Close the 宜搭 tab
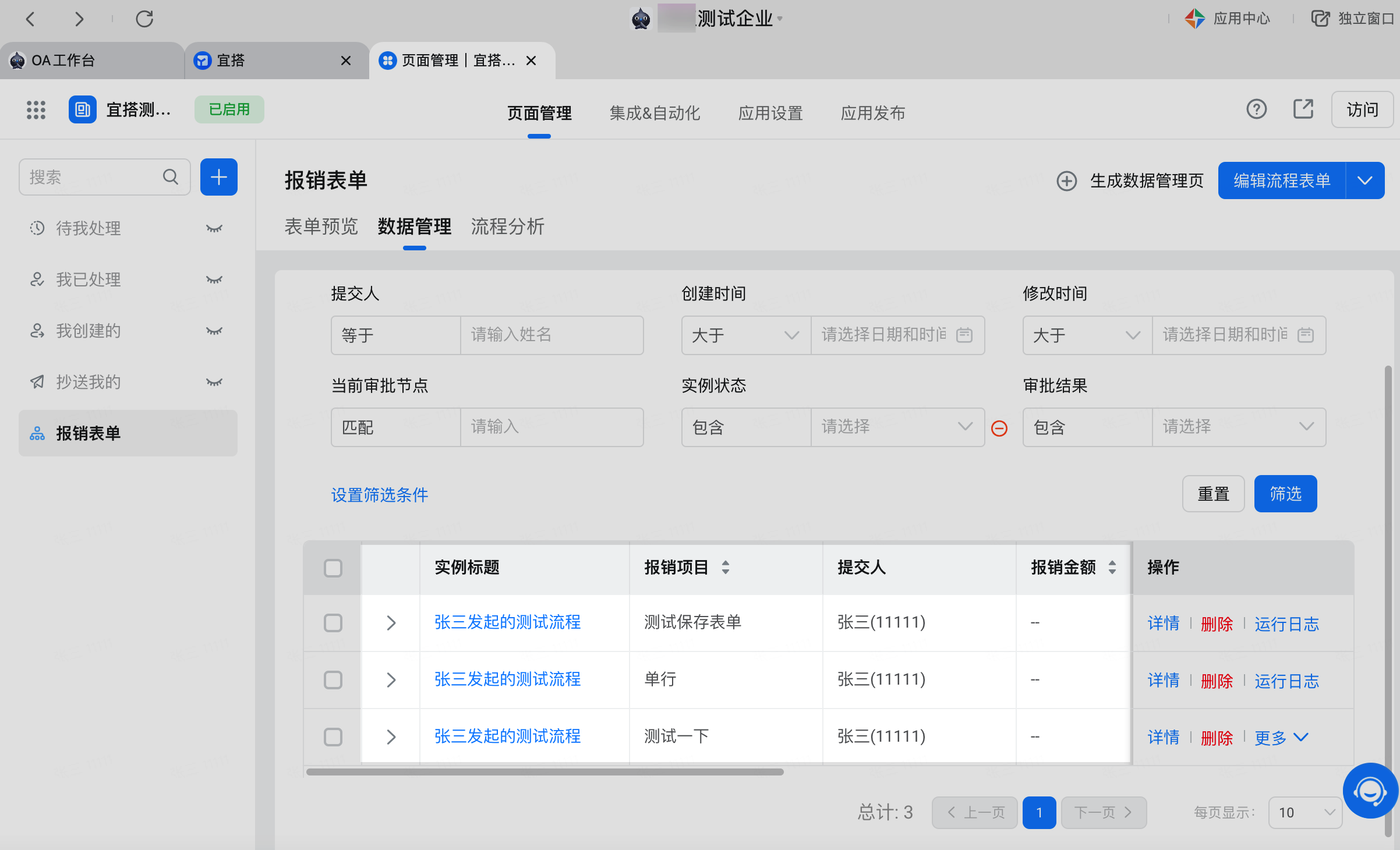1400x850 pixels. point(346,61)
